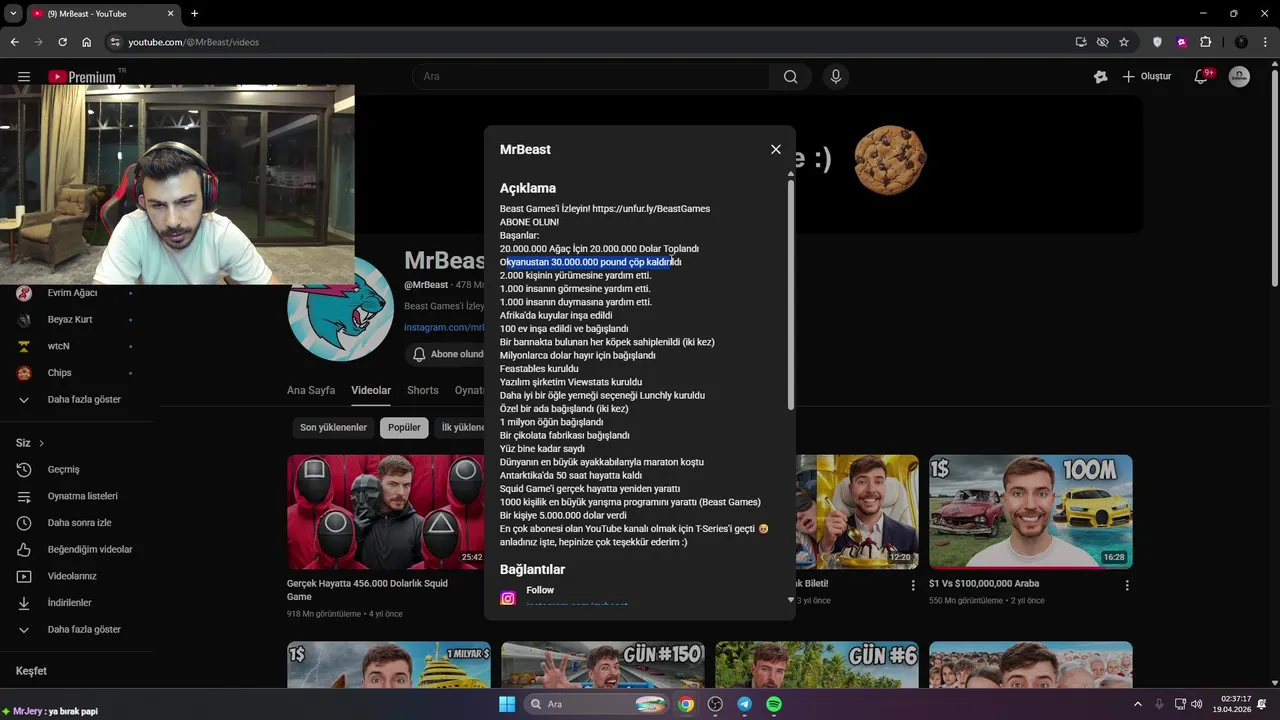The width and height of the screenshot is (1280, 720).
Task: Open Chrome three-dot menu
Action: click(1265, 42)
